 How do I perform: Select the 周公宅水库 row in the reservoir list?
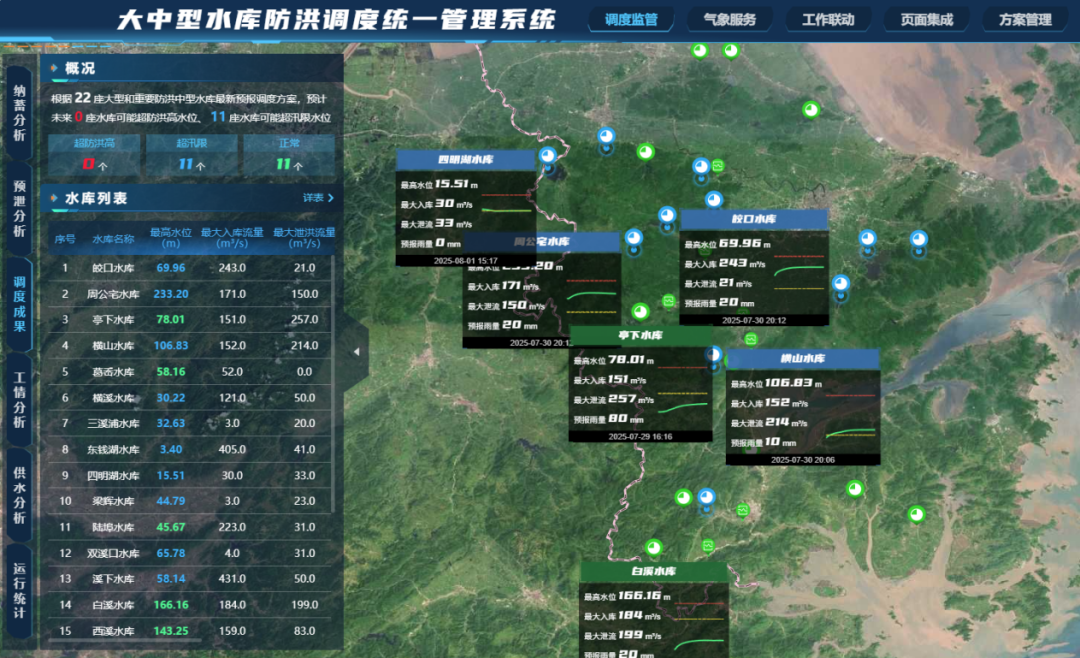[x=186, y=294]
